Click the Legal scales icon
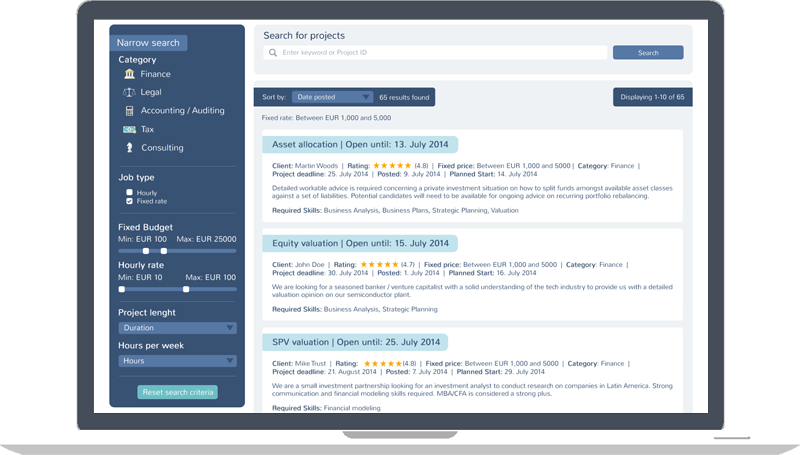 [129, 92]
